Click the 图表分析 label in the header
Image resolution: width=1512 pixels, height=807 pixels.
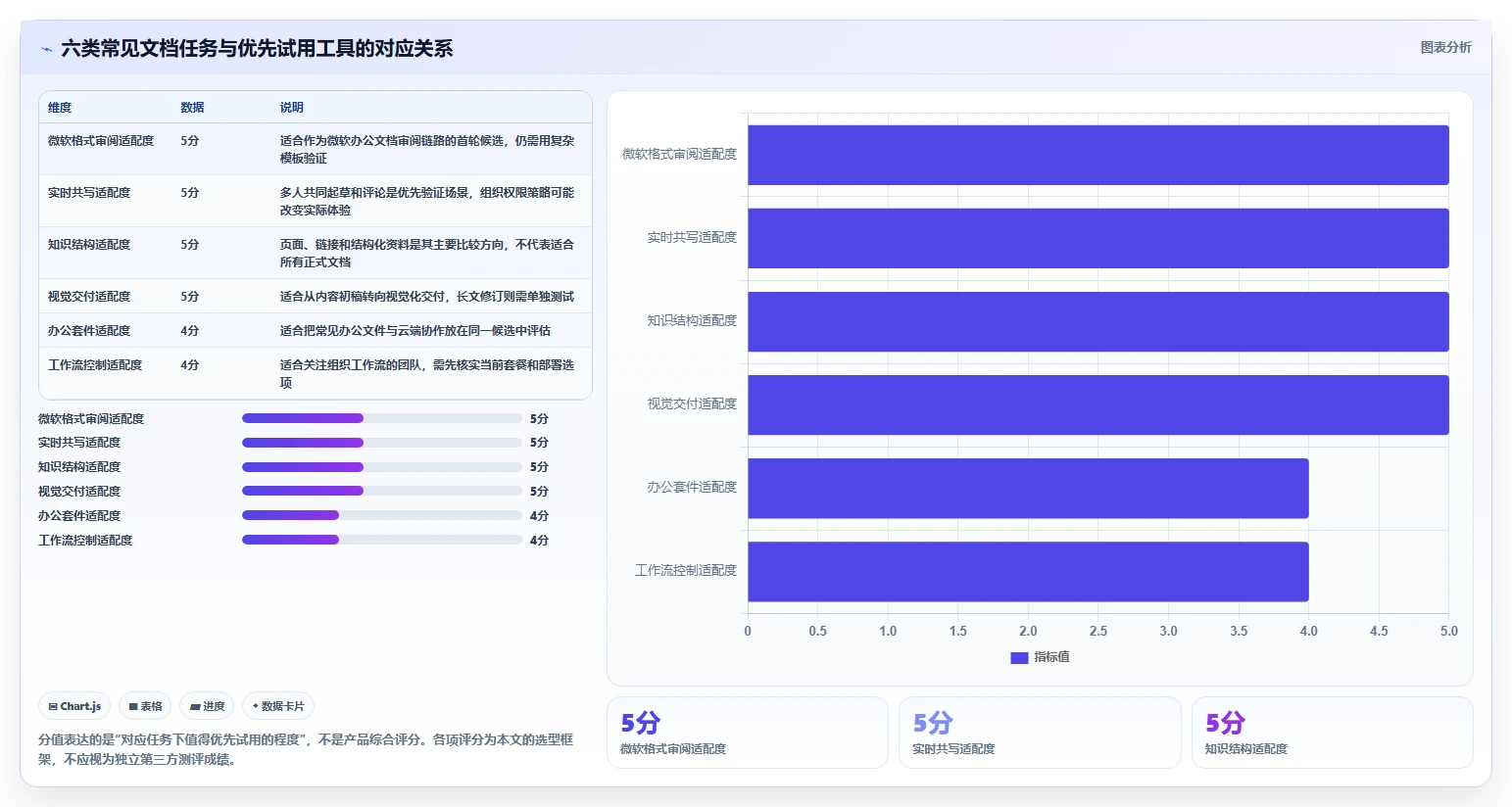pos(1445,47)
